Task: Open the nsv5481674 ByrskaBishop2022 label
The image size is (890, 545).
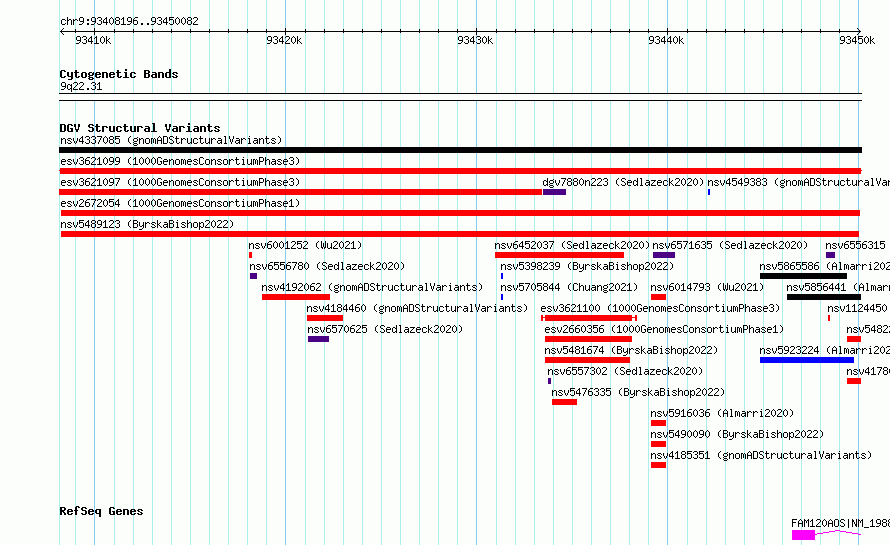Action: 631,350
